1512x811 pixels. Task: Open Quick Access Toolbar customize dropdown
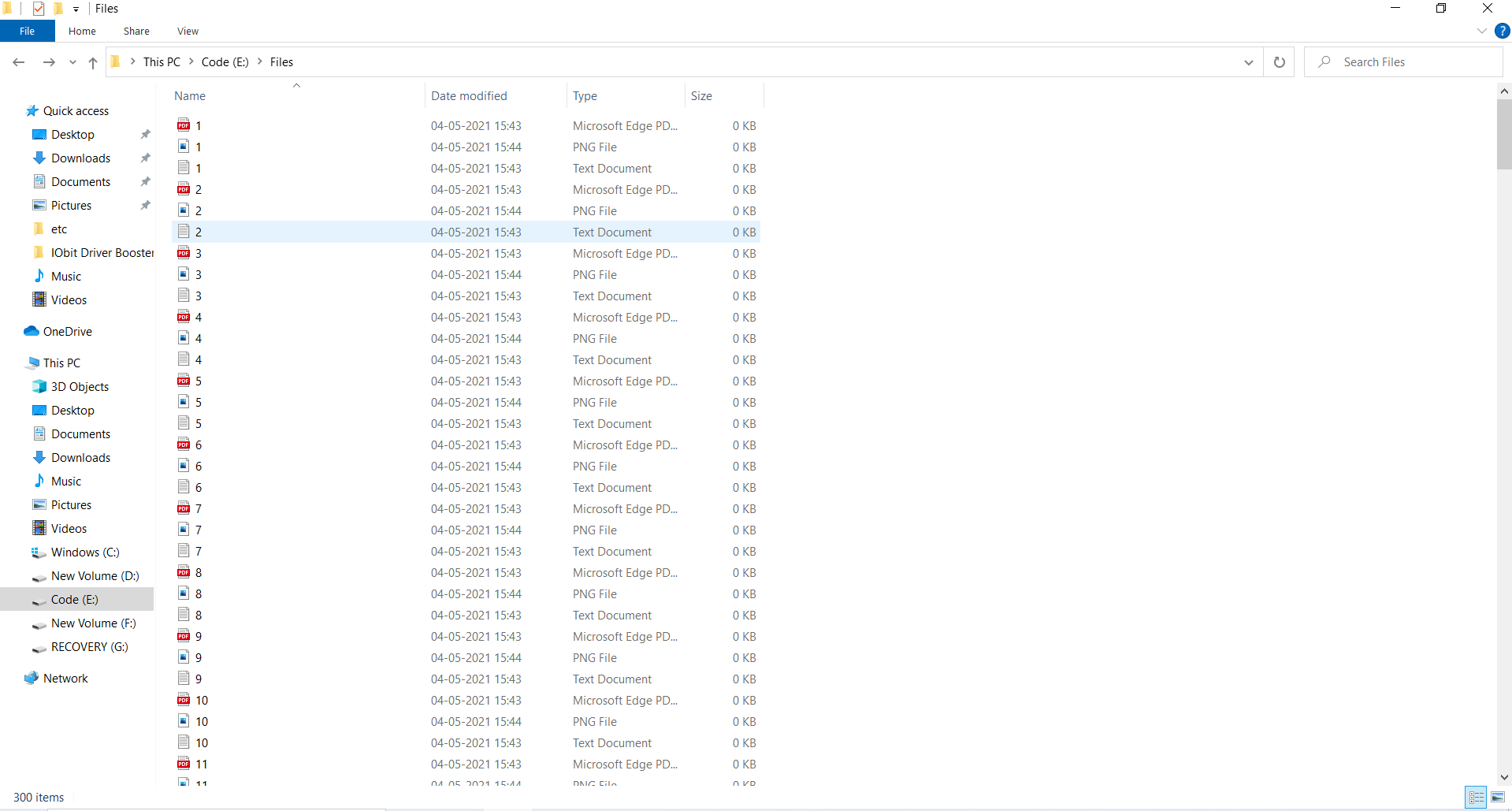(76, 9)
